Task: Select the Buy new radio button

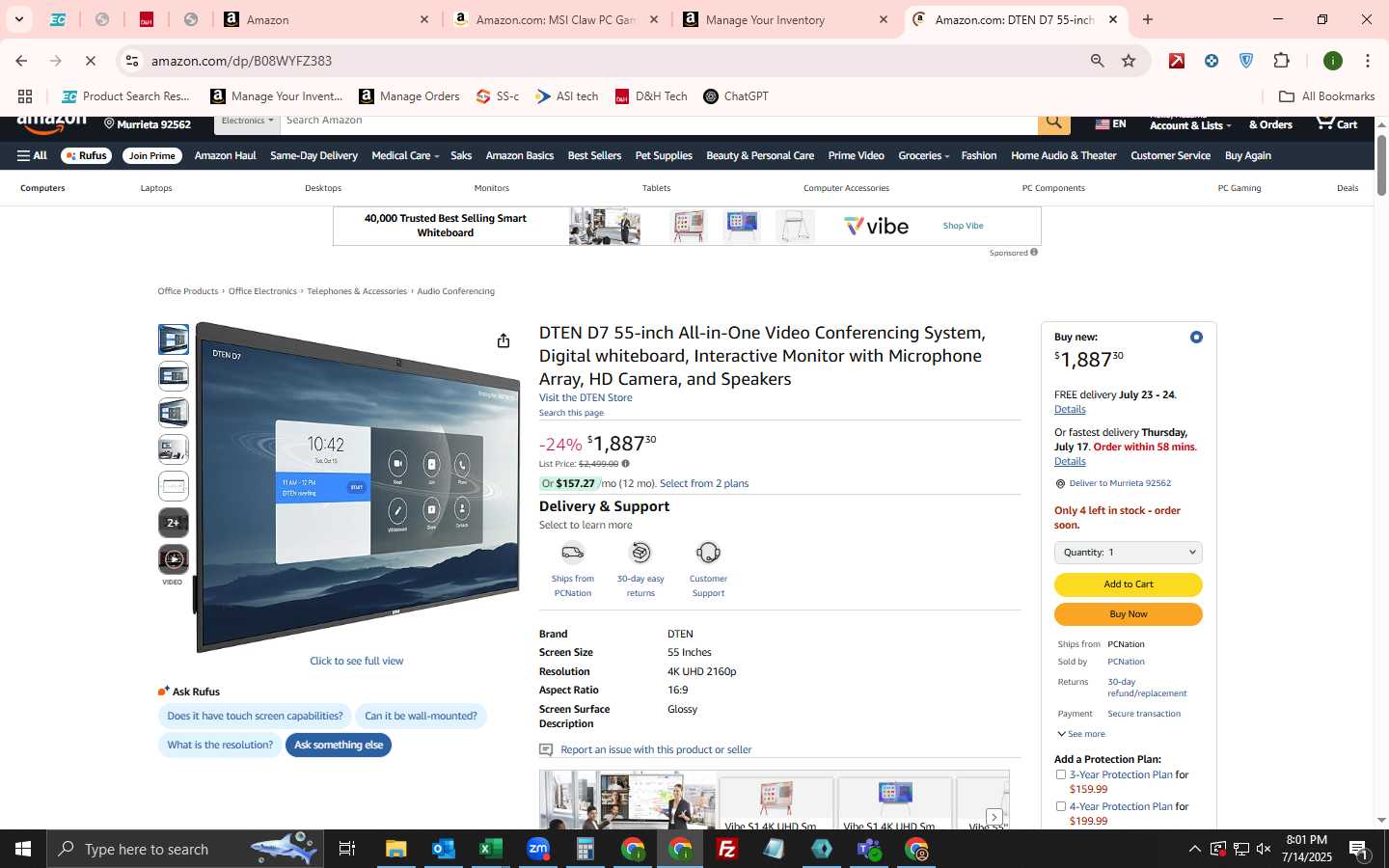Action: point(1196,337)
